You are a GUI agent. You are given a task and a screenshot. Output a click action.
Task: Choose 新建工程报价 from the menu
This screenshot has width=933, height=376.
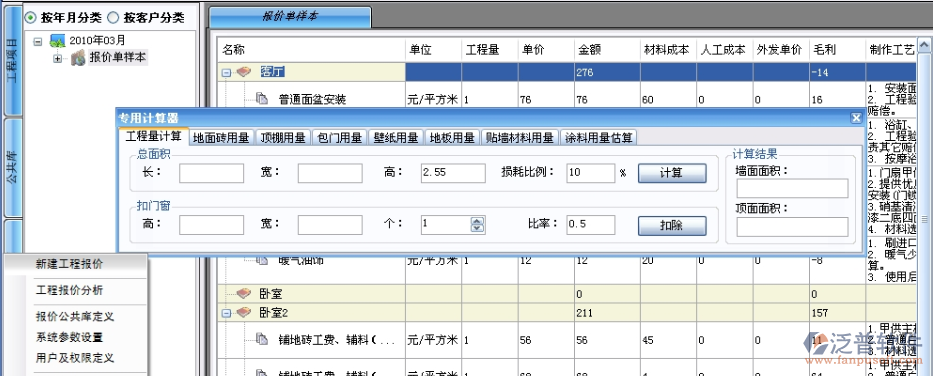click(x=69, y=264)
